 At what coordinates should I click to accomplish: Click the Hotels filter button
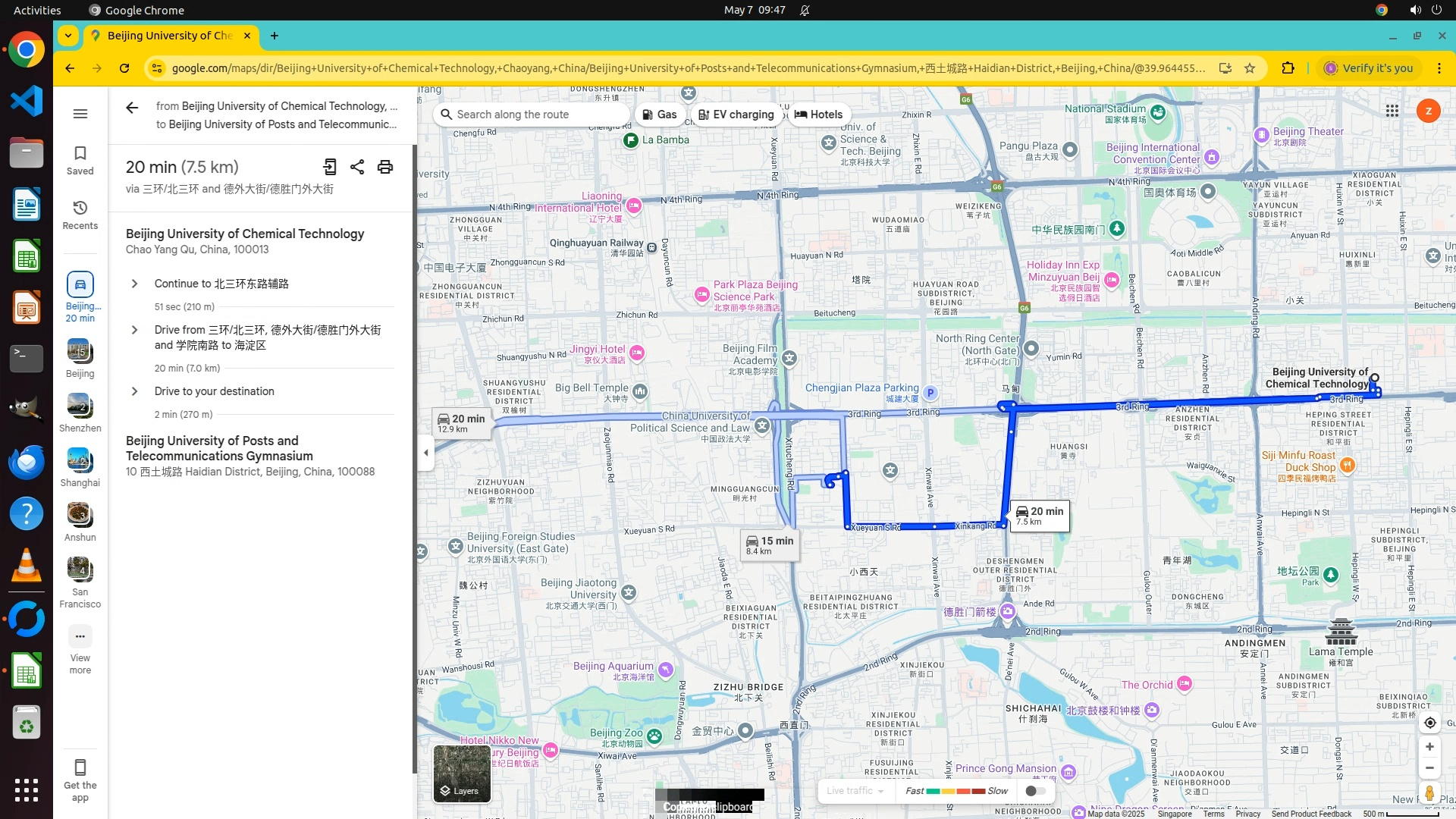818,115
